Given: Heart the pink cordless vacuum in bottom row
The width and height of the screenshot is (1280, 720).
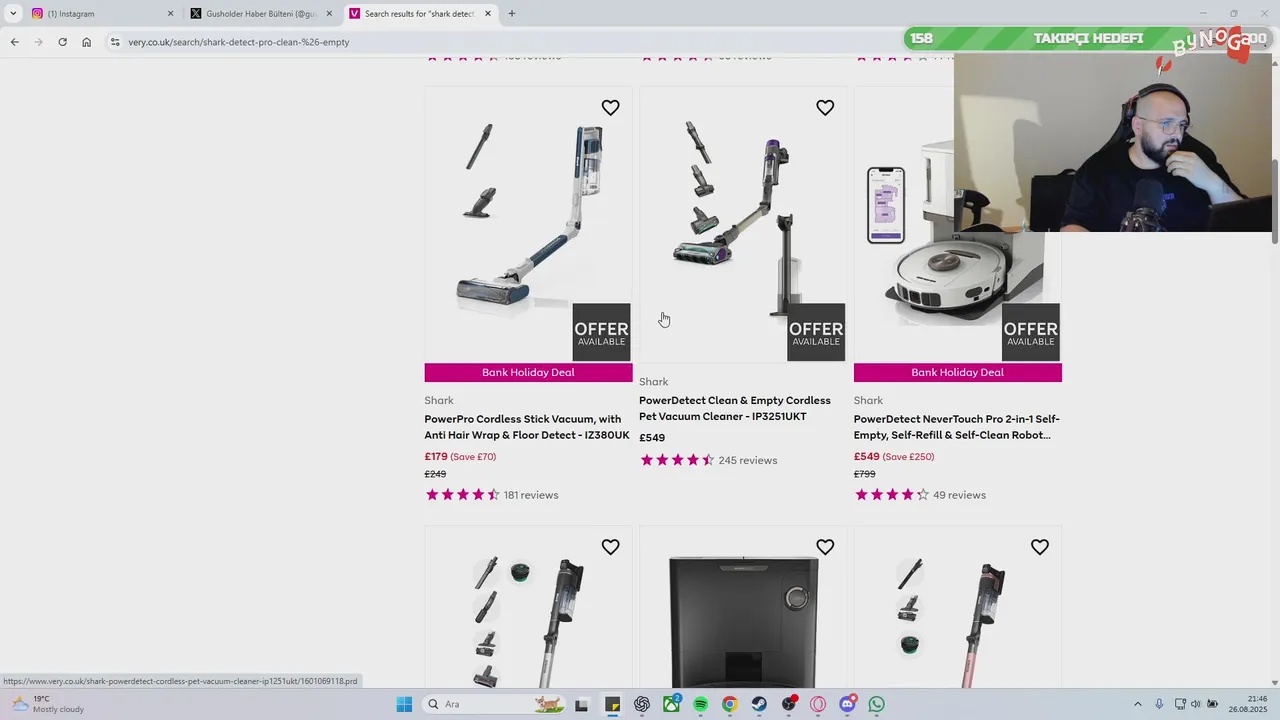Looking at the screenshot, I should 1040,547.
